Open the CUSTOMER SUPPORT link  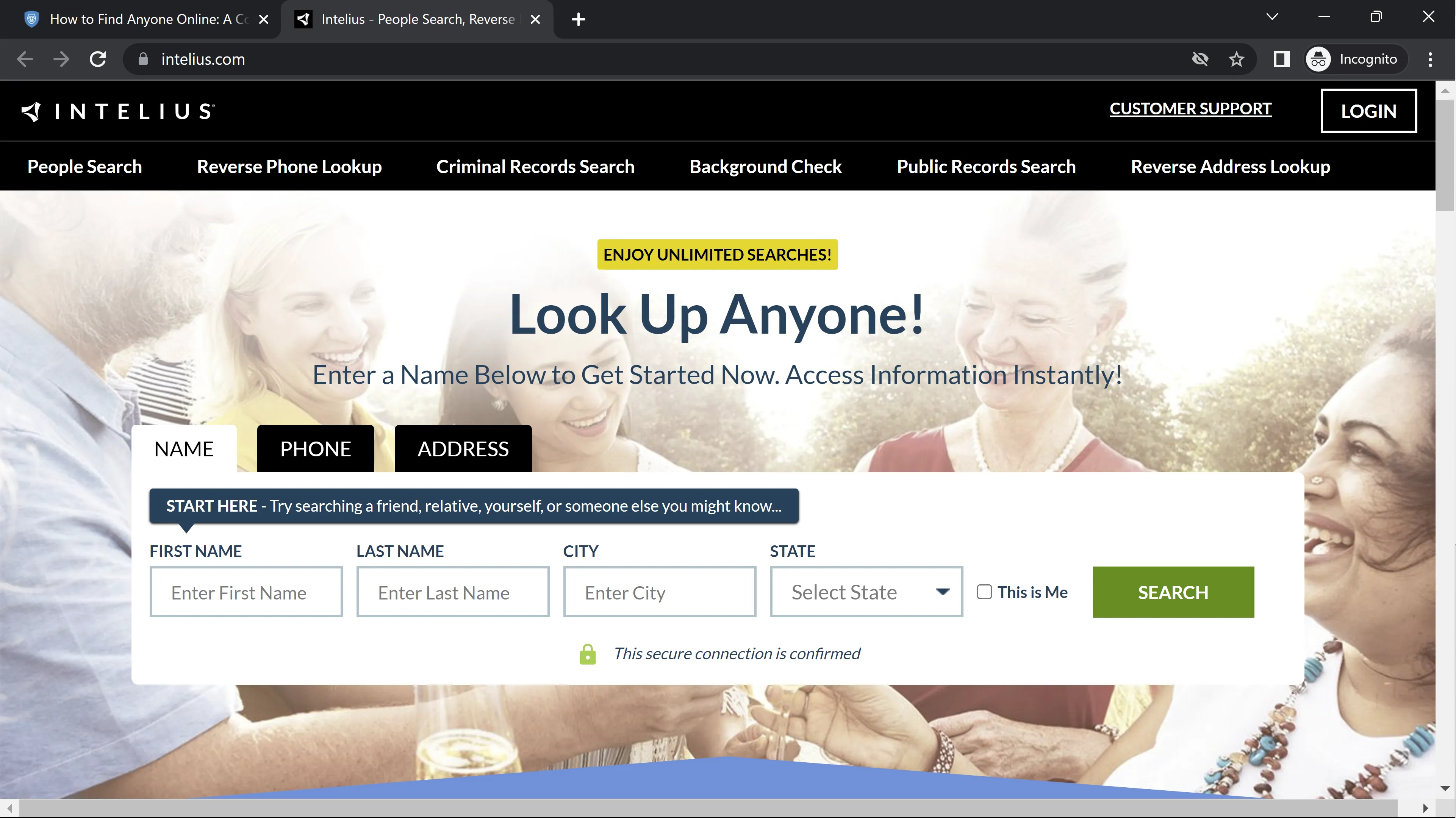[x=1190, y=108]
